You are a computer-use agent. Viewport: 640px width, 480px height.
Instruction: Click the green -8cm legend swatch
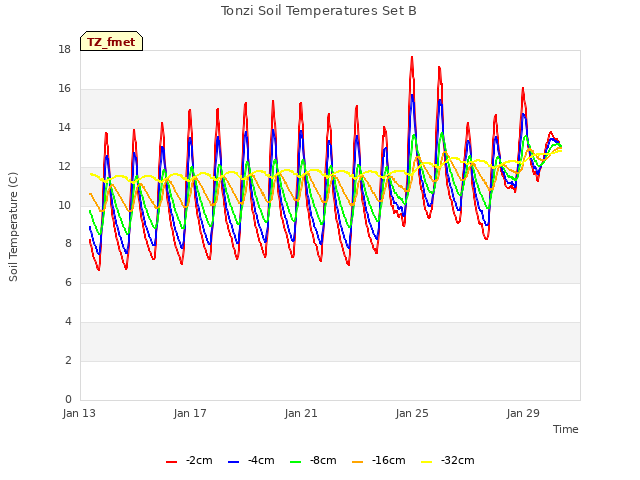pos(296,462)
